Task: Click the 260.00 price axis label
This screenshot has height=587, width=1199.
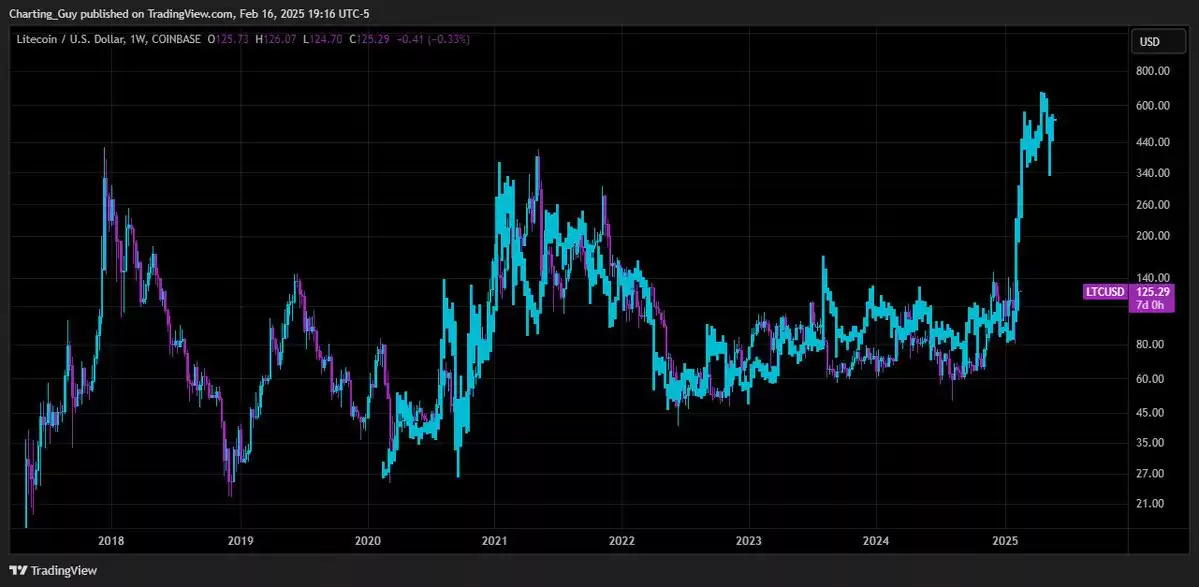Action: (x=1152, y=205)
